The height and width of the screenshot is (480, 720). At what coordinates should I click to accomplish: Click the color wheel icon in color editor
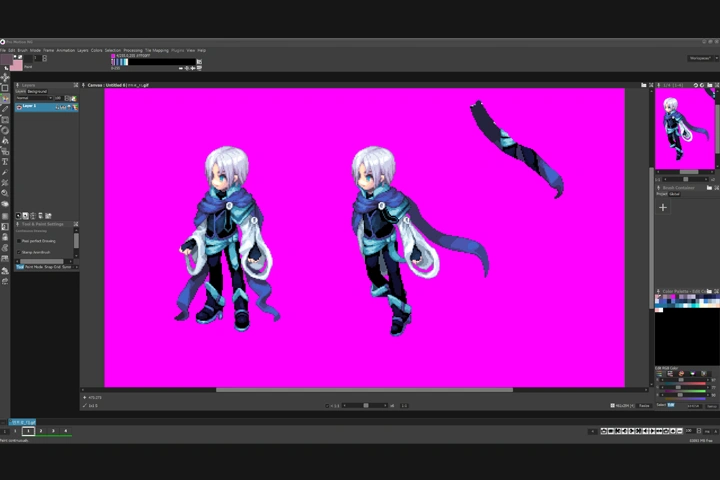(x=681, y=373)
